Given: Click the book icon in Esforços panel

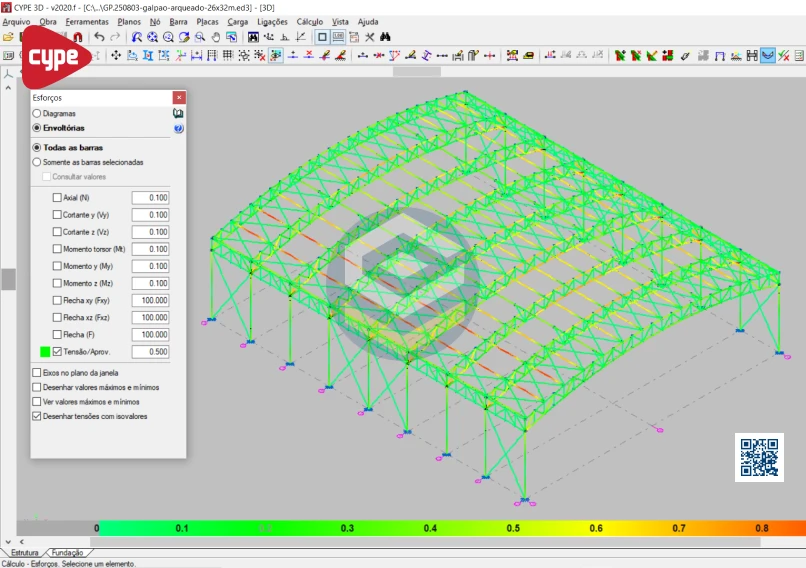Looking at the screenshot, I should pyautogui.click(x=178, y=114).
